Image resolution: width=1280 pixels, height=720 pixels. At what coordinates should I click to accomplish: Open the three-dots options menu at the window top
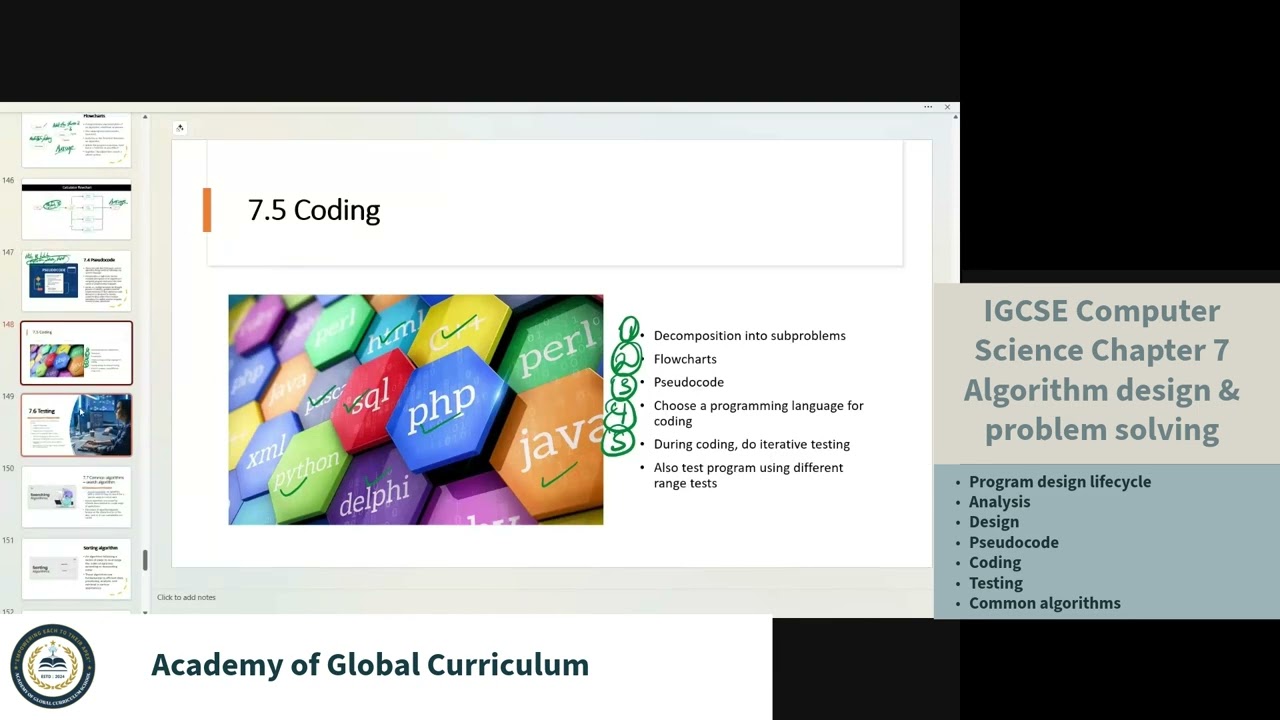[928, 107]
